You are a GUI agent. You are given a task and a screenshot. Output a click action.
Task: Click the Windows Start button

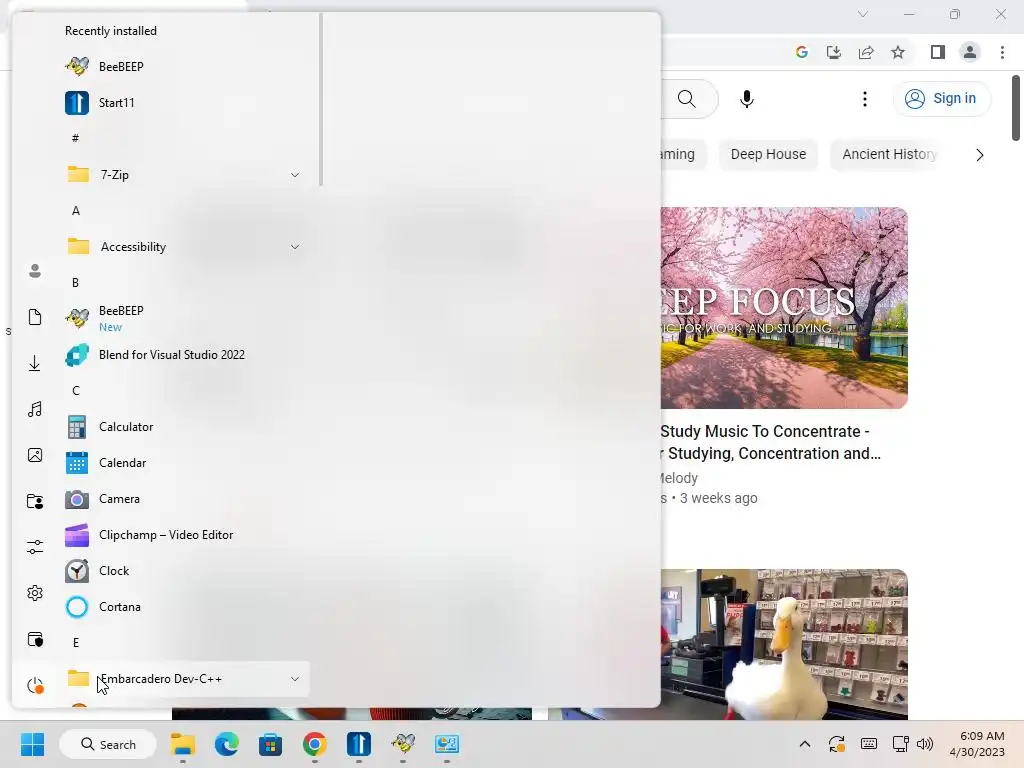point(32,744)
